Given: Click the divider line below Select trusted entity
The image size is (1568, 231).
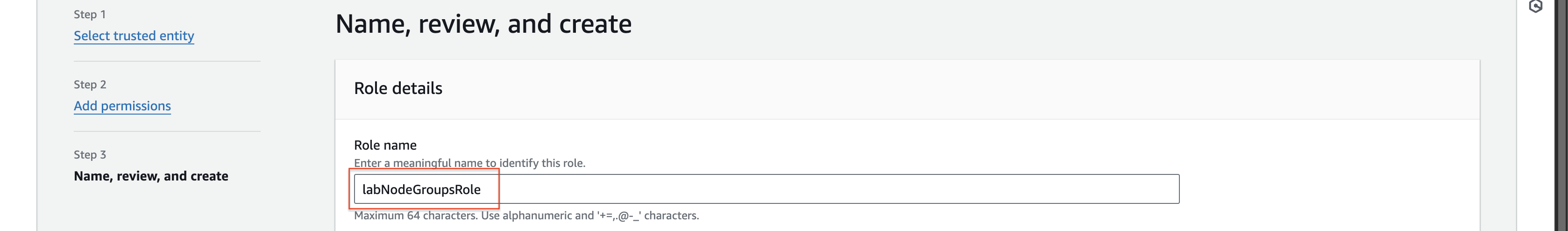Looking at the screenshot, I should [x=167, y=61].
